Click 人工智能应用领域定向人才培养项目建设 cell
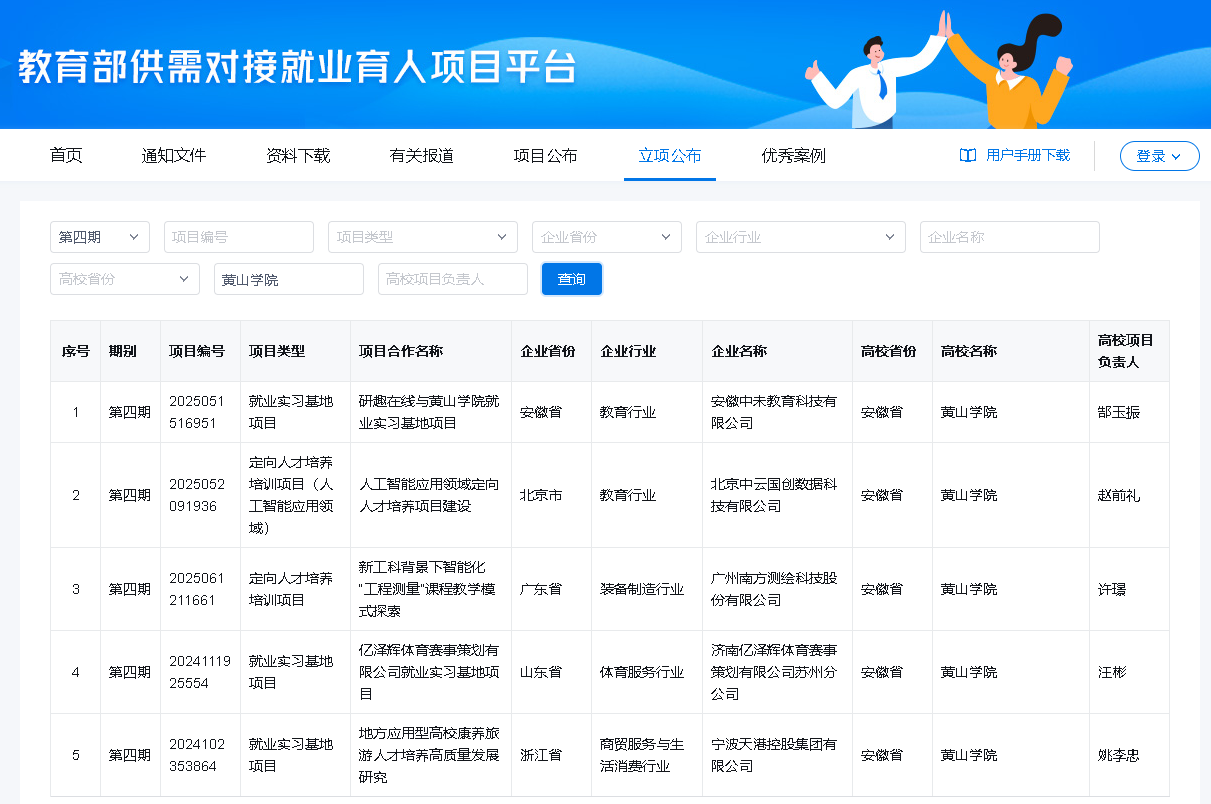The height and width of the screenshot is (804, 1211). point(429,495)
